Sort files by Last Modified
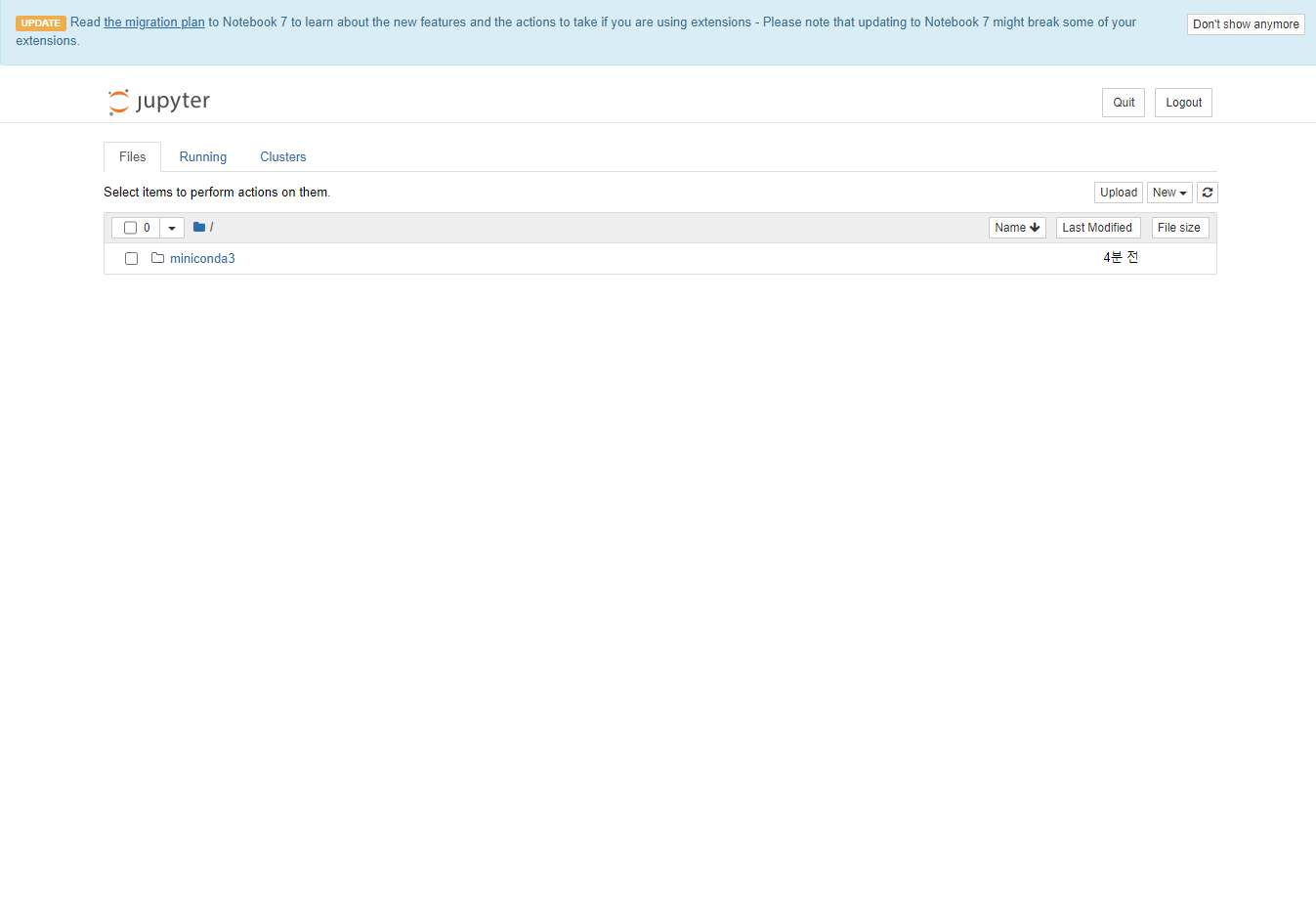Image resolution: width=1316 pixels, height=908 pixels. [x=1098, y=228]
